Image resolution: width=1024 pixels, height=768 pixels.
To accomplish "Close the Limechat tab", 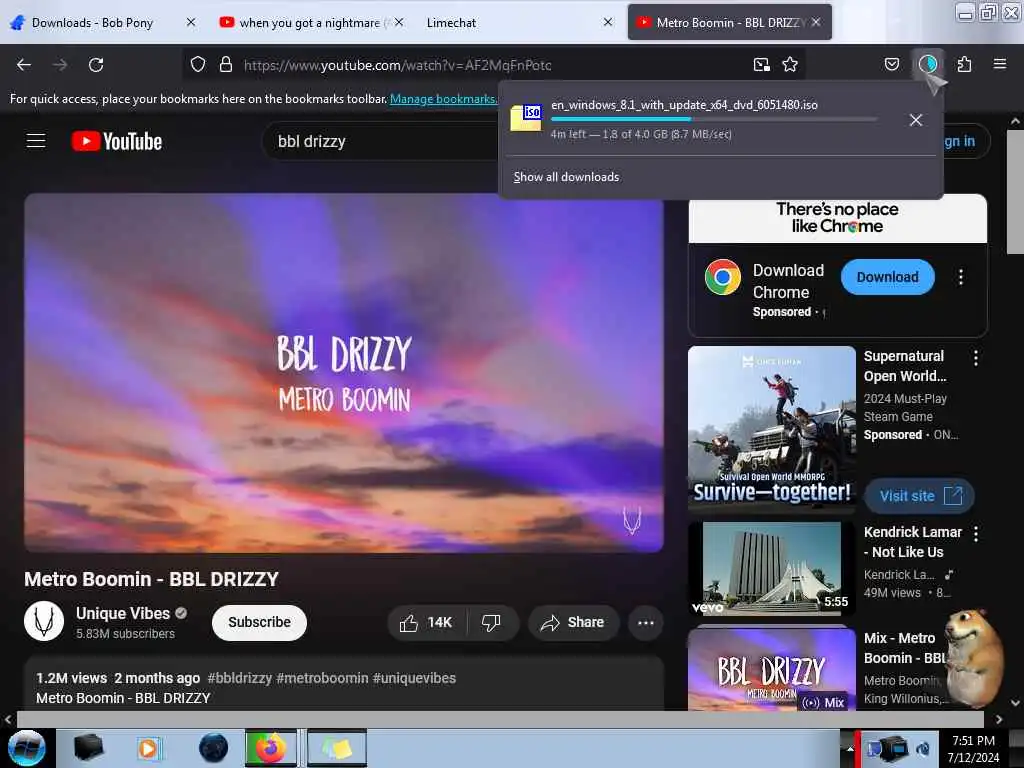I will coord(608,22).
